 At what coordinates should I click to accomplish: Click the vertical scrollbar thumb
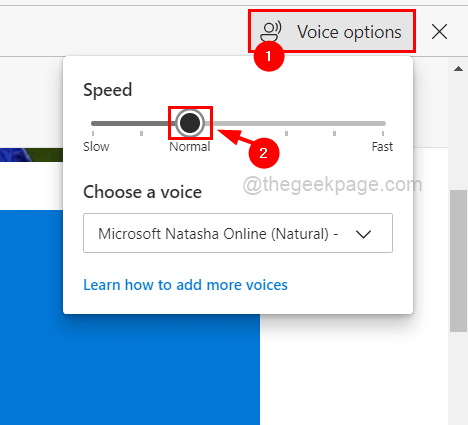pyautogui.click(x=458, y=261)
